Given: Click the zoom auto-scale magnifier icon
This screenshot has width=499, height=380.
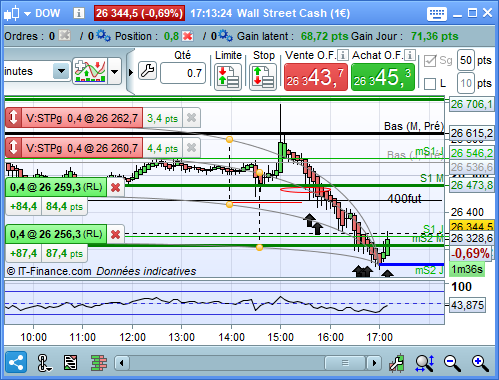Looking at the screenshot, I should click(x=425, y=363).
